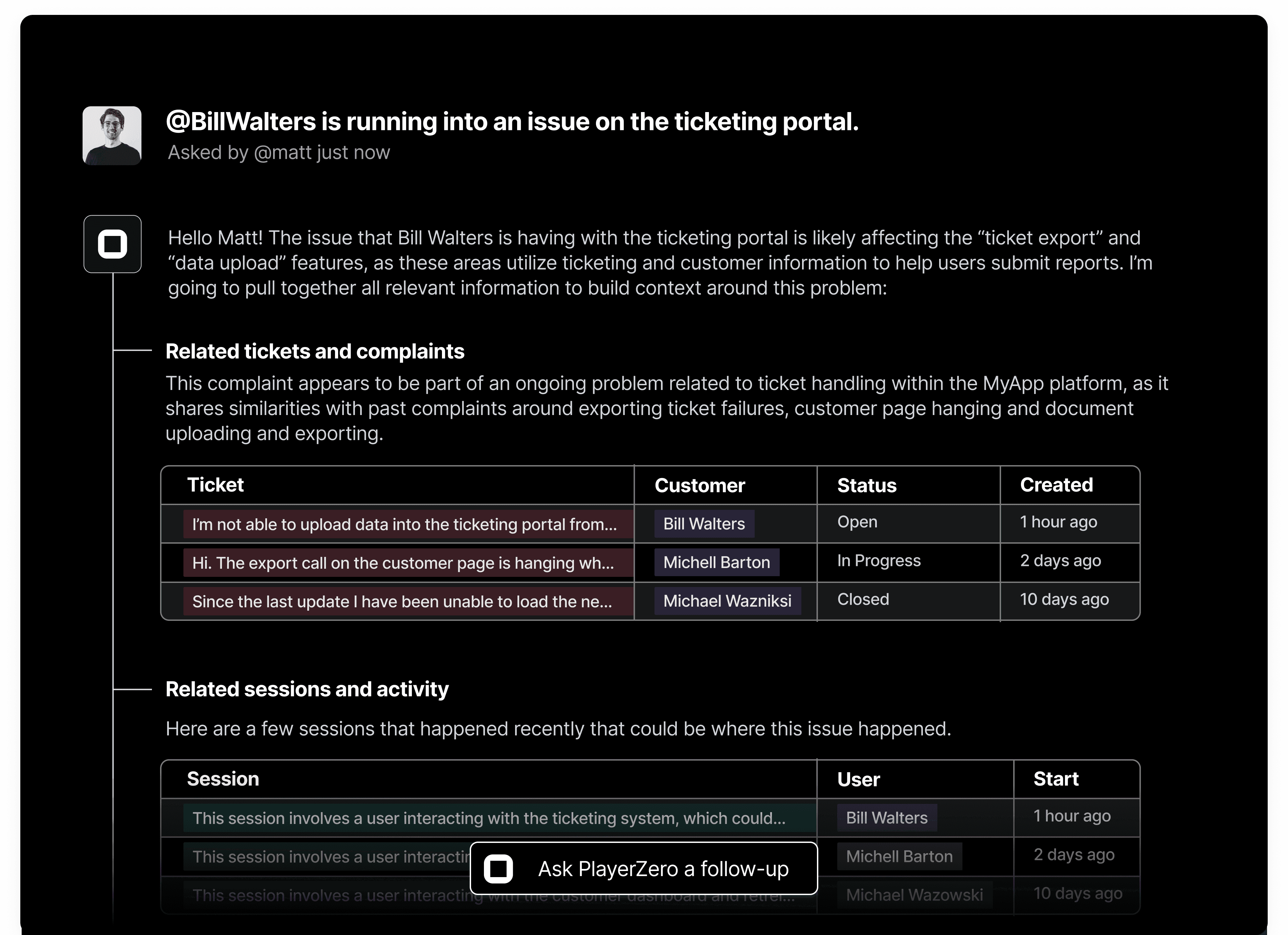Select Bill Walters user tag in sessions table

(x=887, y=818)
